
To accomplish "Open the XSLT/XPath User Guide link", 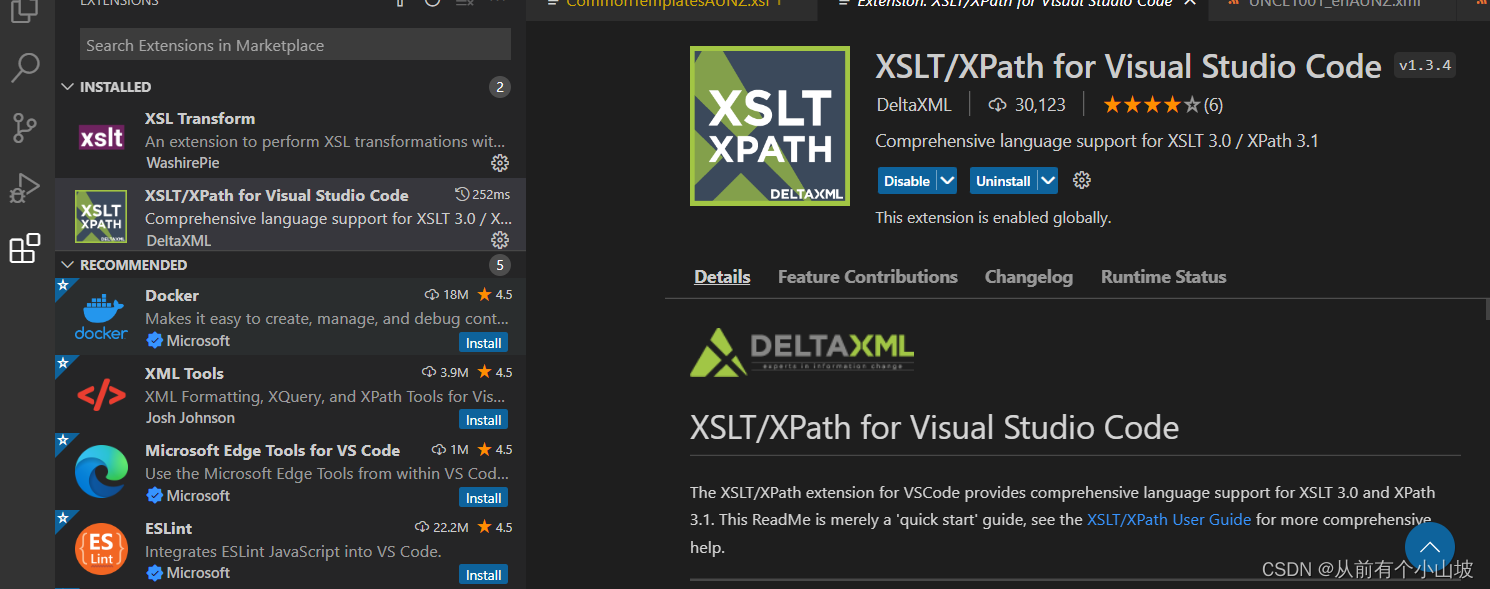I will 1168,519.
